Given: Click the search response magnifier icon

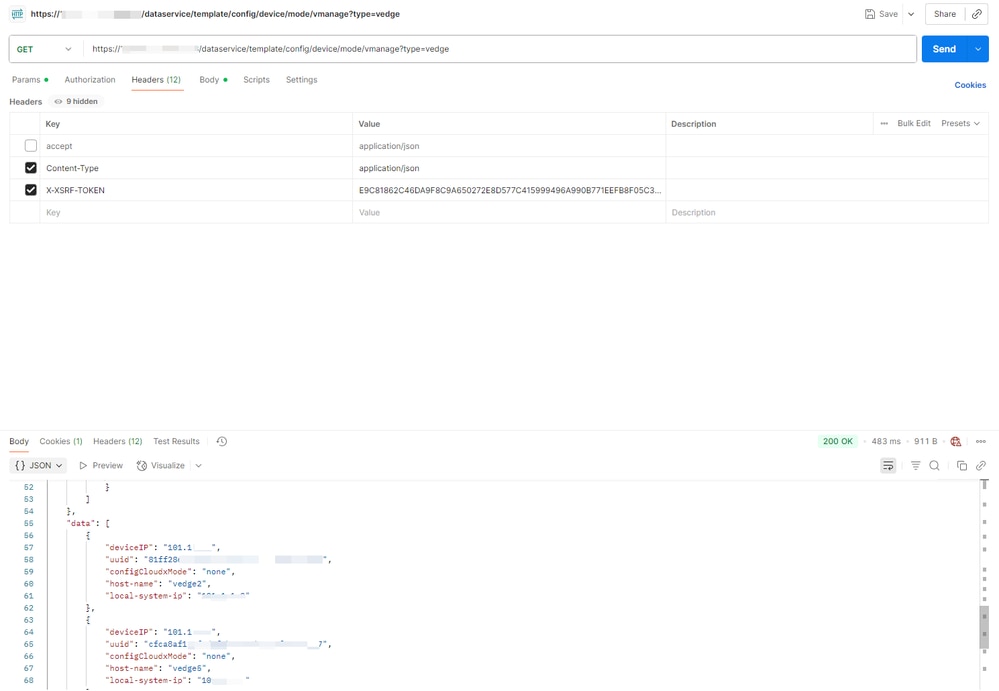Looking at the screenshot, I should coord(934,466).
